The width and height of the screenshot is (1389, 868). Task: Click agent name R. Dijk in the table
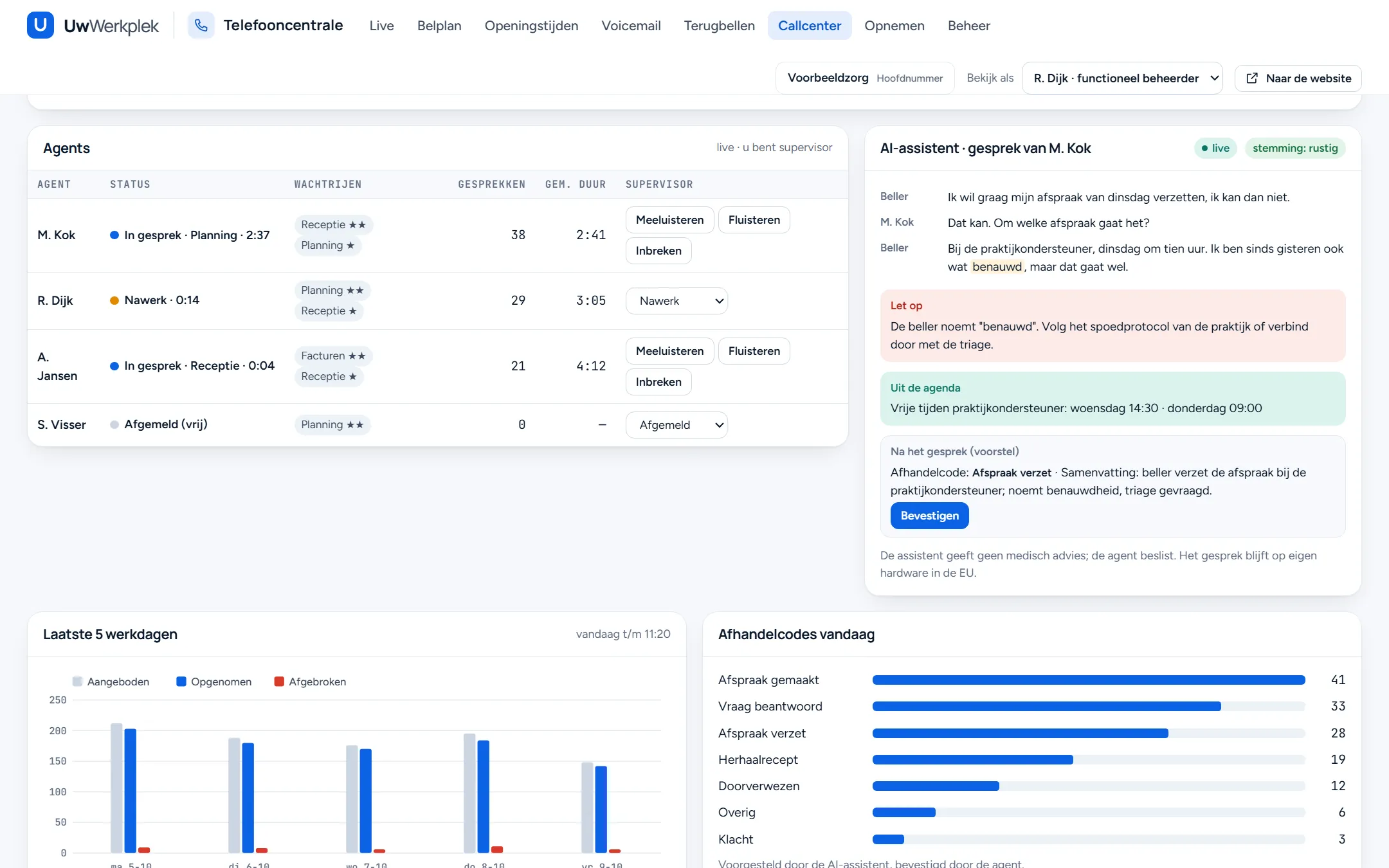[55, 301]
